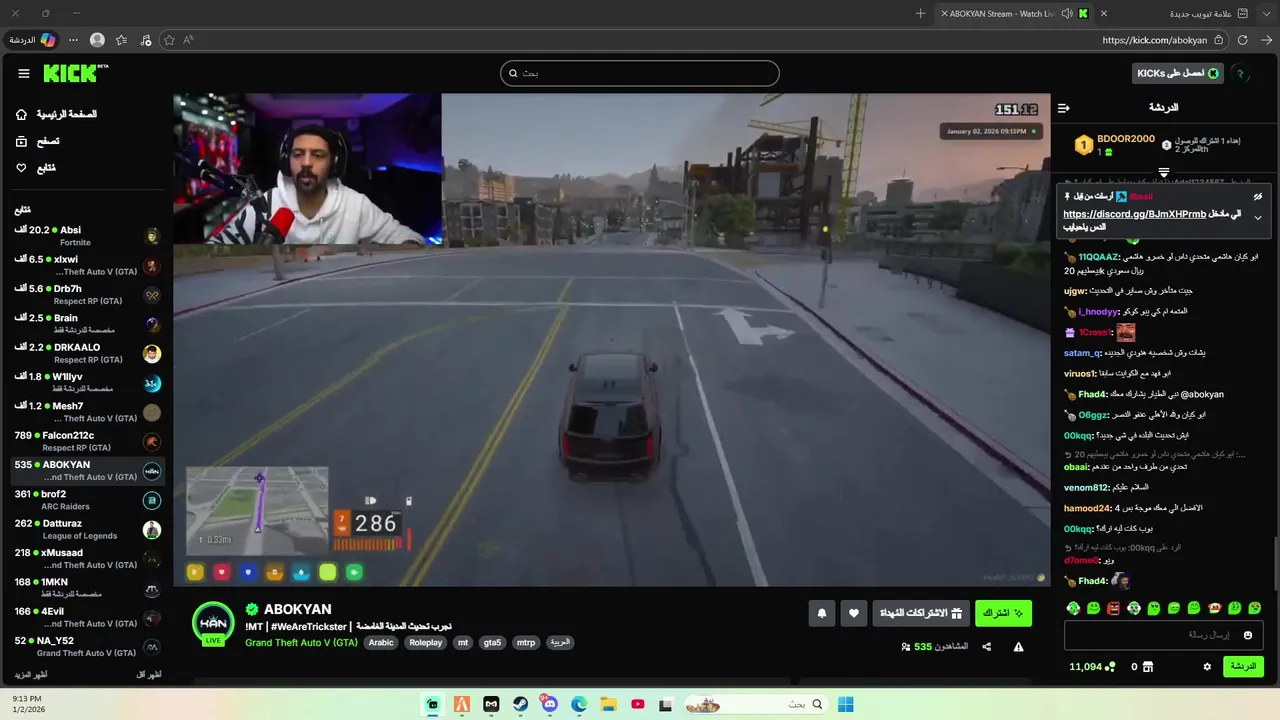Screen dimensions: 1280x720
Task: Click the share stream icon
Action: 986,647
